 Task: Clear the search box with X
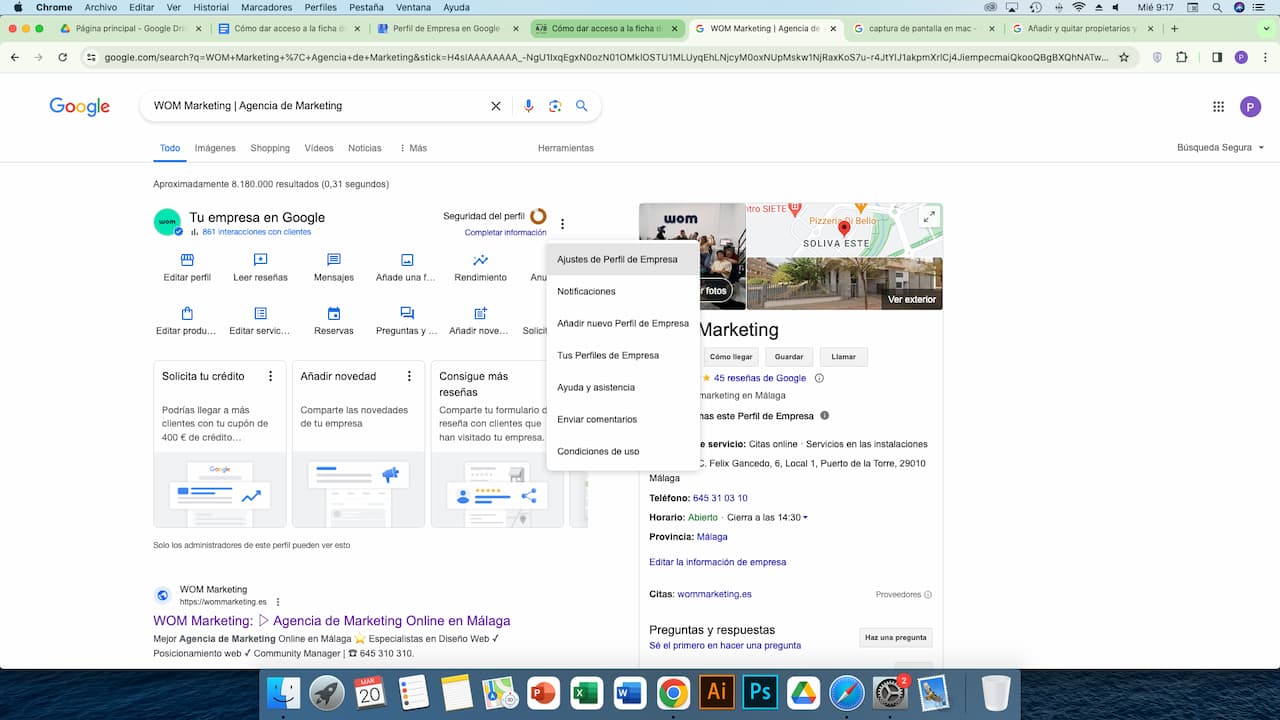pyautogui.click(x=495, y=106)
